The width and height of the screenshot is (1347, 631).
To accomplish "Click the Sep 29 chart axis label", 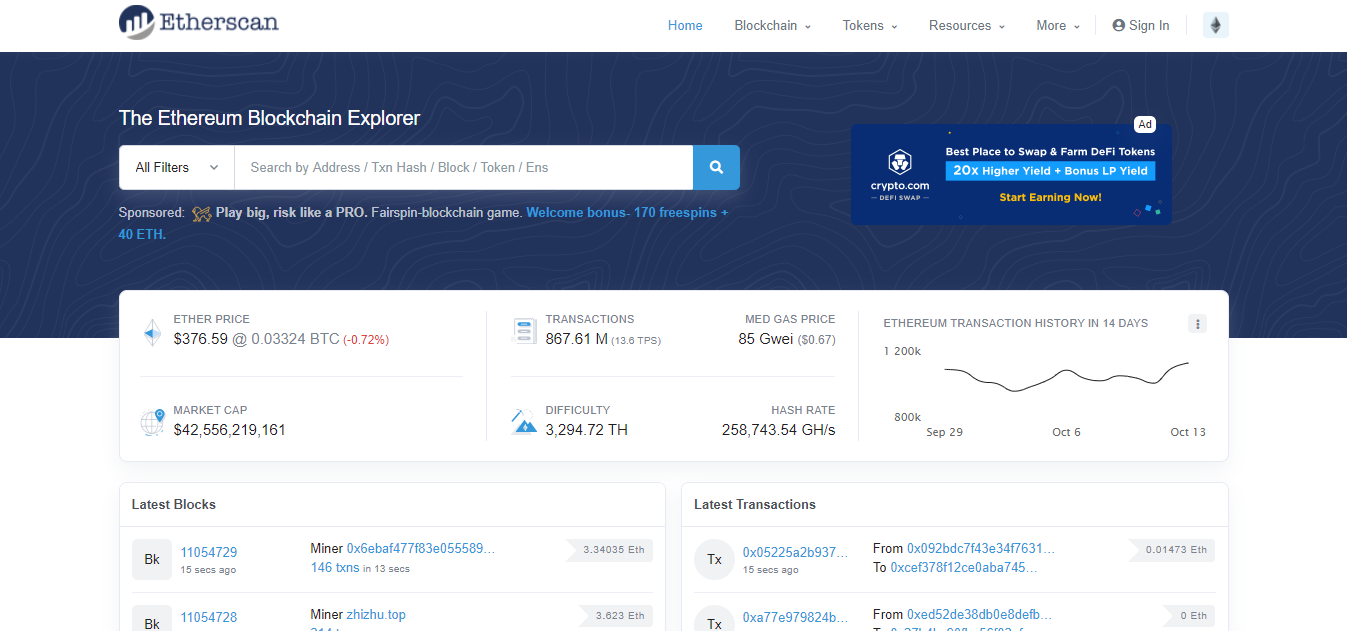I will tap(944, 432).
